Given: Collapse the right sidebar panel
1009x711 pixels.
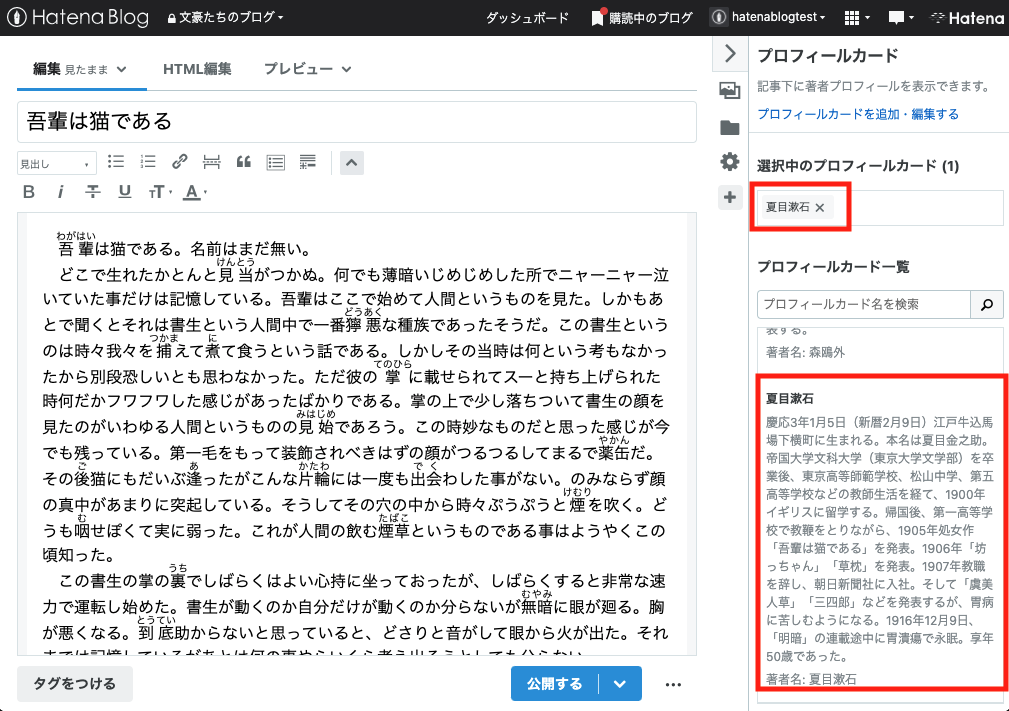Looking at the screenshot, I should click(729, 55).
